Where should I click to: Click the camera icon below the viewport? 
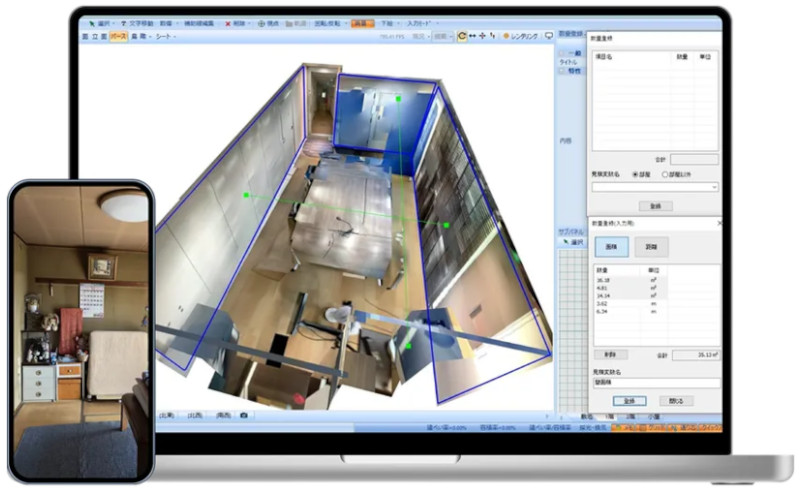coord(243,415)
